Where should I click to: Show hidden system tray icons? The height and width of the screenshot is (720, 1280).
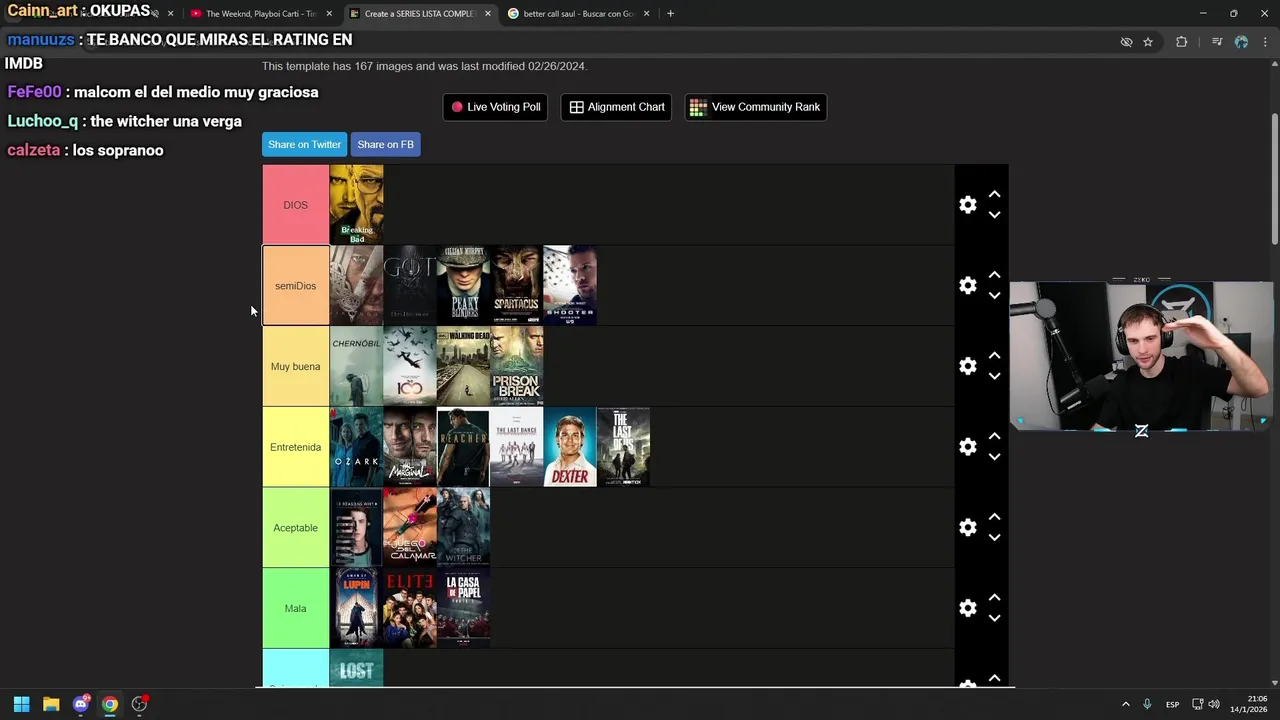coord(1125,704)
